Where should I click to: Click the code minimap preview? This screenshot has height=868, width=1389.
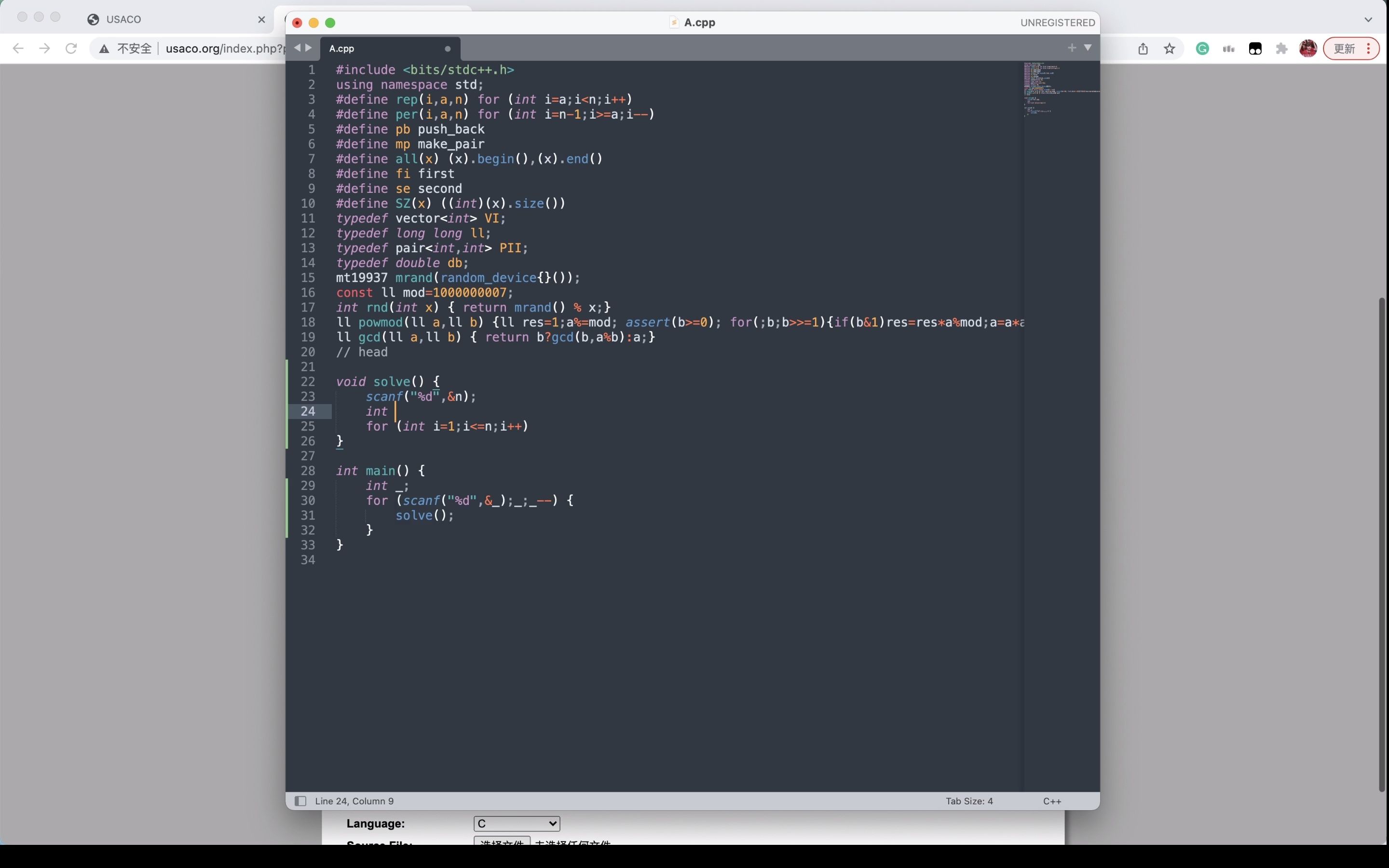pos(1062,89)
